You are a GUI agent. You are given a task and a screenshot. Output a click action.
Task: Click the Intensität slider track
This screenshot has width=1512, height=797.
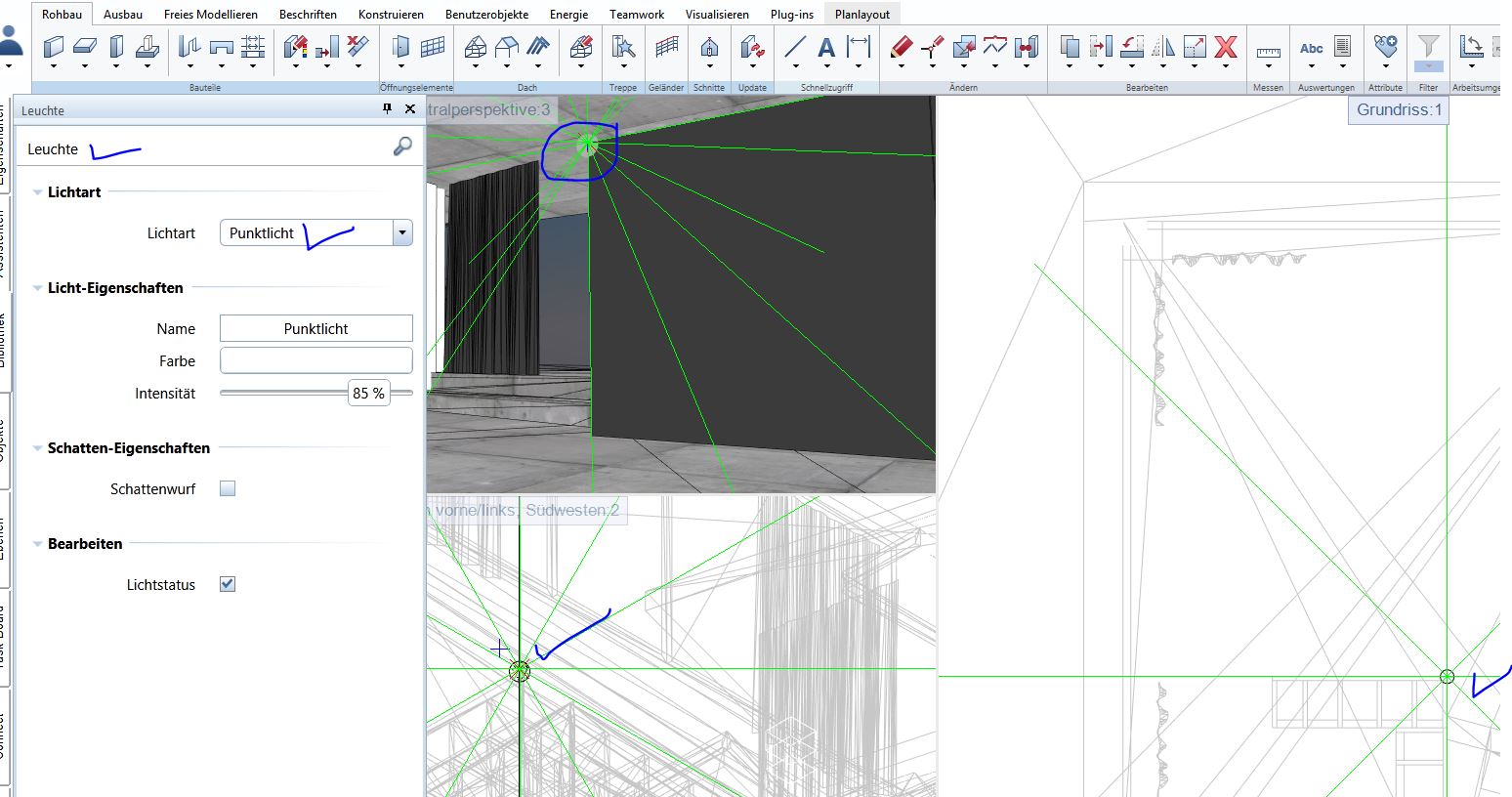coord(283,393)
